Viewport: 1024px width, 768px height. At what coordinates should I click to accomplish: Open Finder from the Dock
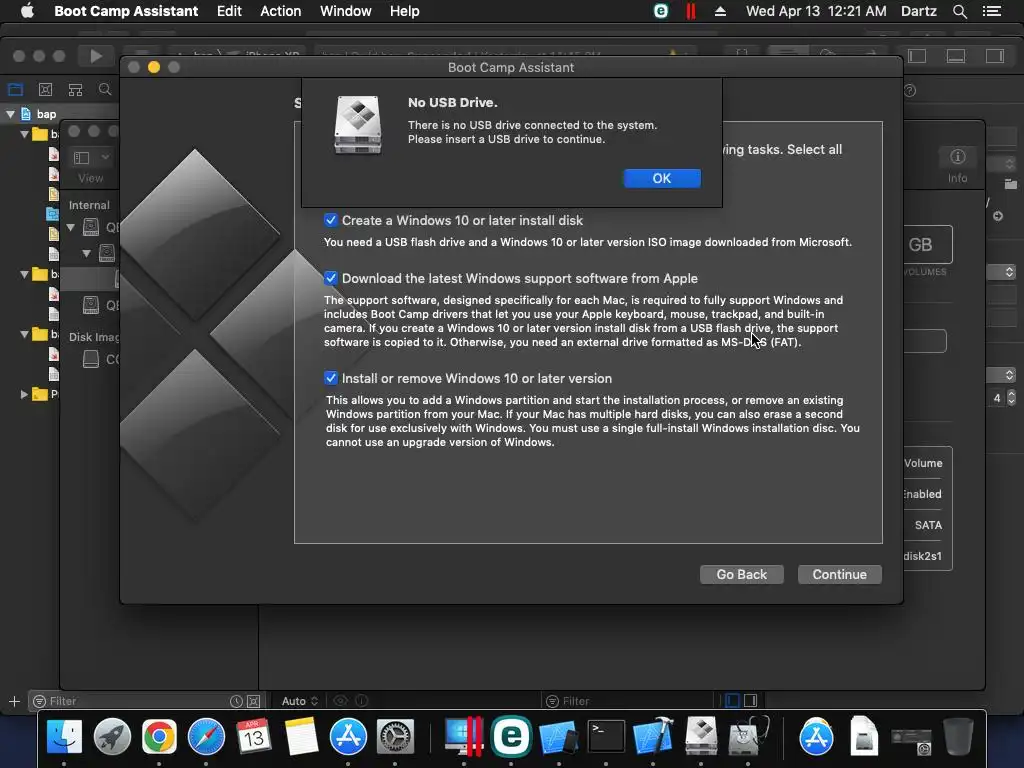pyautogui.click(x=64, y=736)
